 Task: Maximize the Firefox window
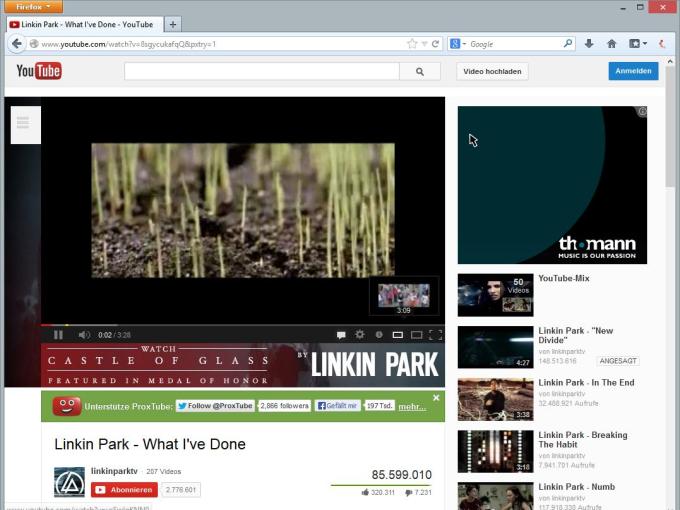point(640,7)
